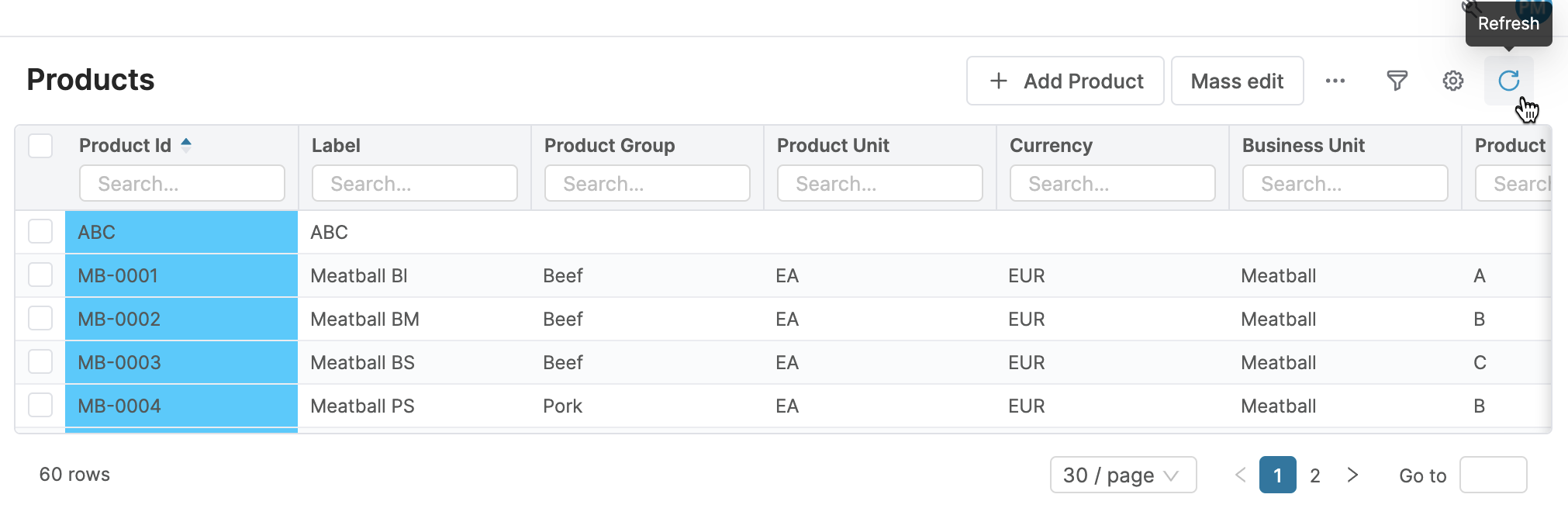Tick the checkbox for MB-0002 row

tap(40, 318)
